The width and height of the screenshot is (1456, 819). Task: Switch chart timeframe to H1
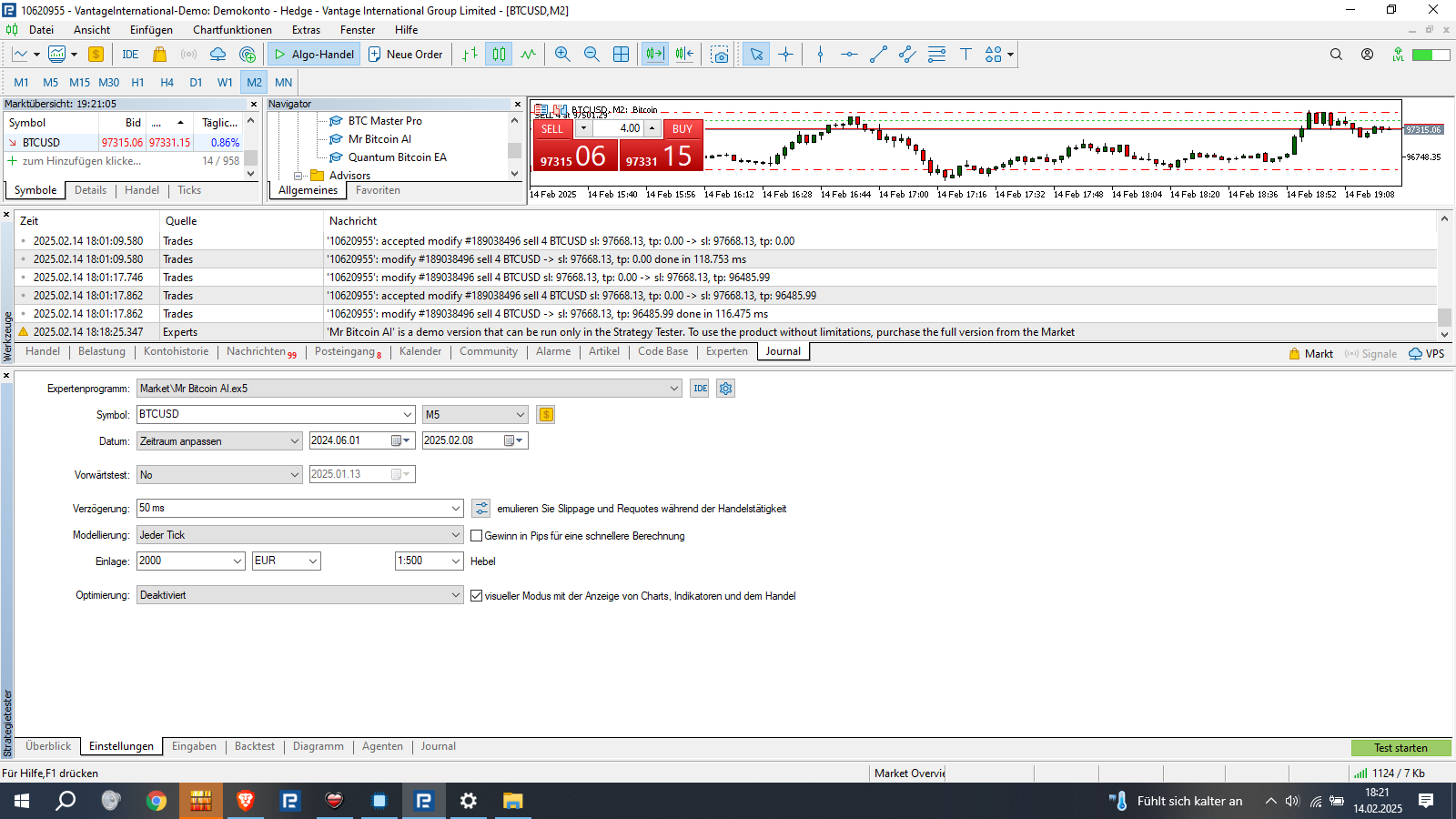tap(137, 82)
